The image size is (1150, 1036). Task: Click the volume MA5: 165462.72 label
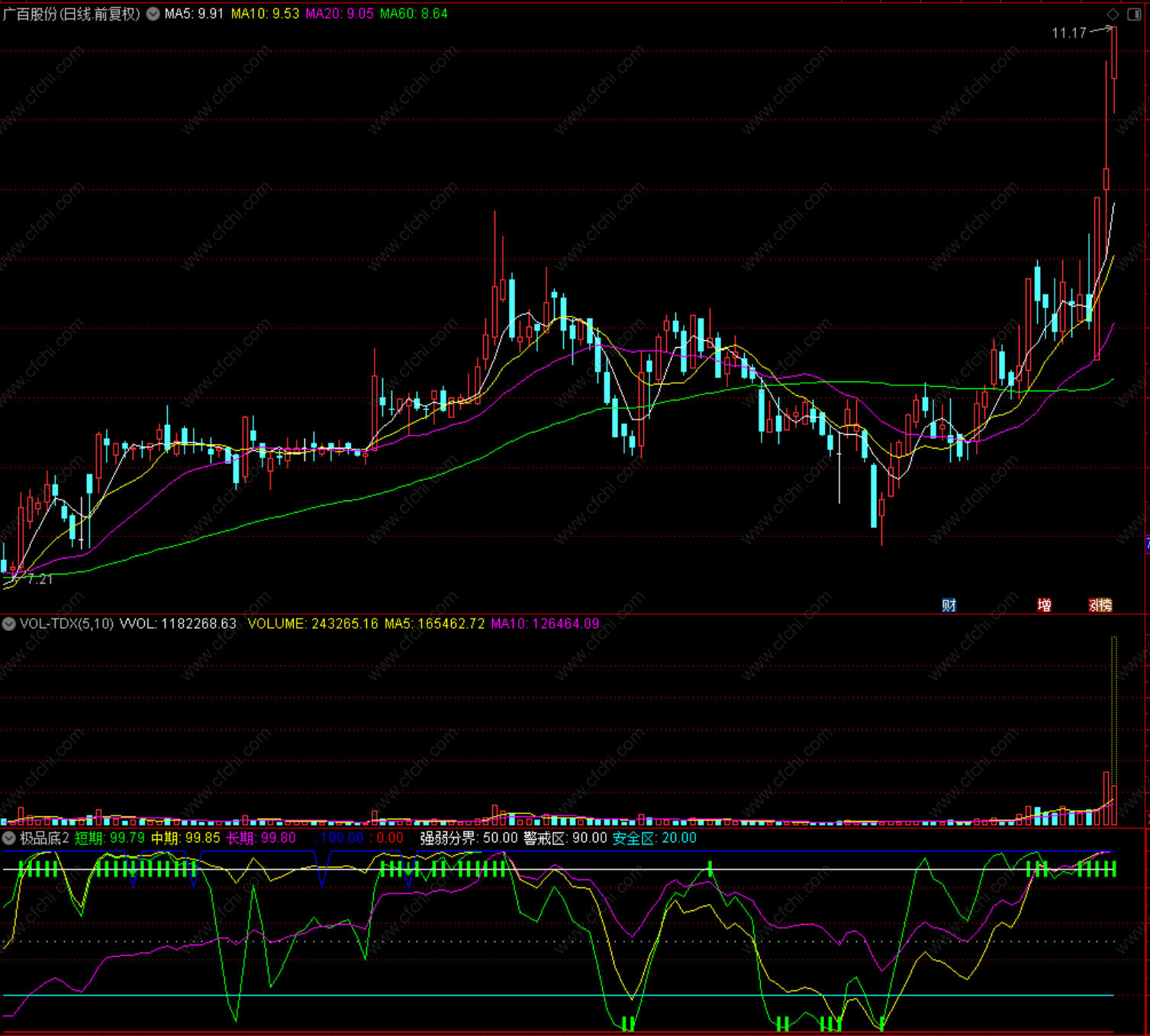click(434, 624)
